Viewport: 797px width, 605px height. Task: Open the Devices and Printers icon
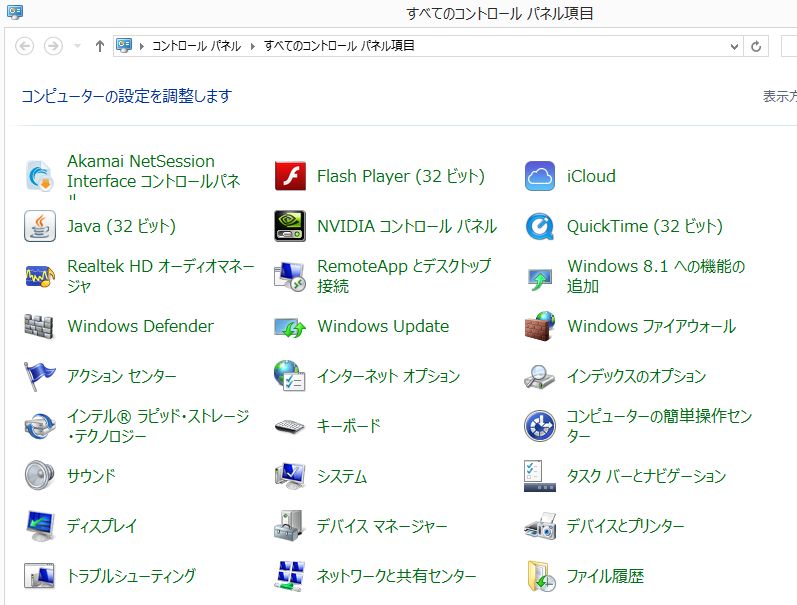pyautogui.click(x=540, y=526)
